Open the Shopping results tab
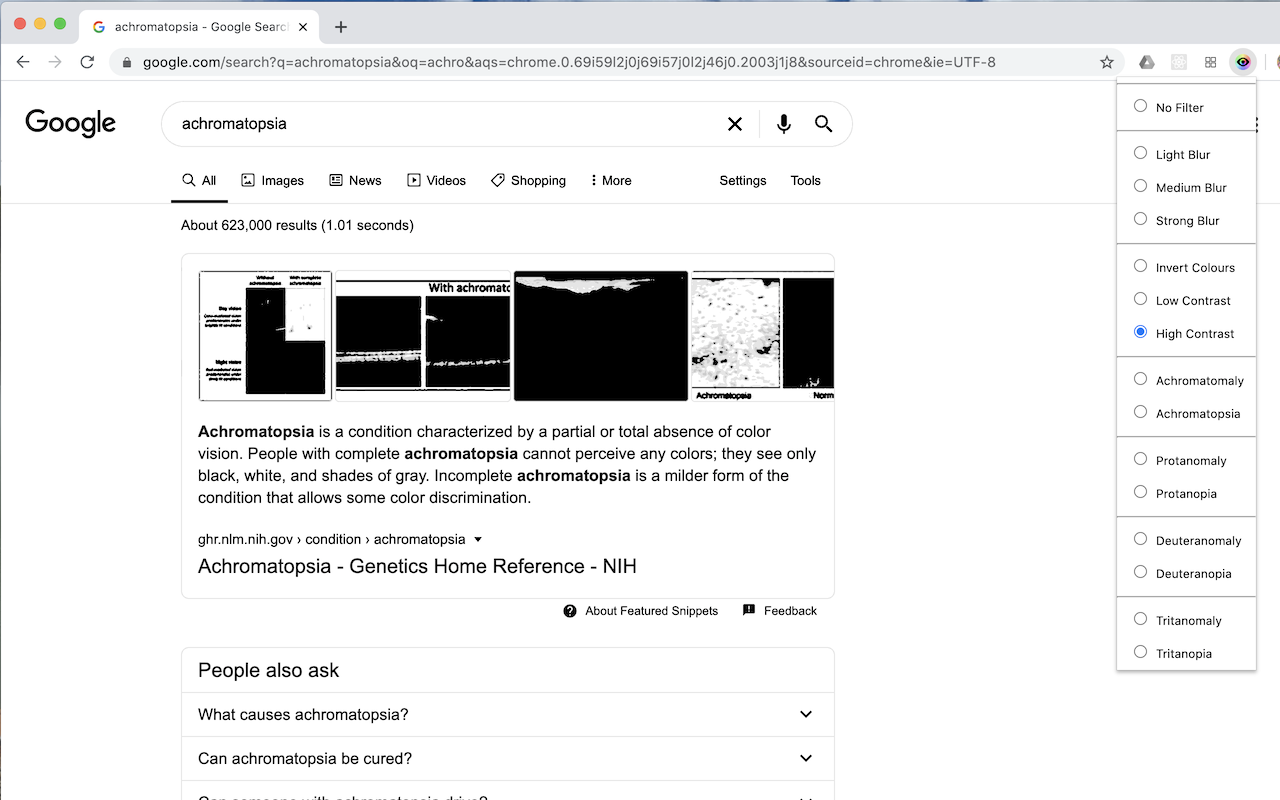Image resolution: width=1280 pixels, height=800 pixels. (528, 181)
